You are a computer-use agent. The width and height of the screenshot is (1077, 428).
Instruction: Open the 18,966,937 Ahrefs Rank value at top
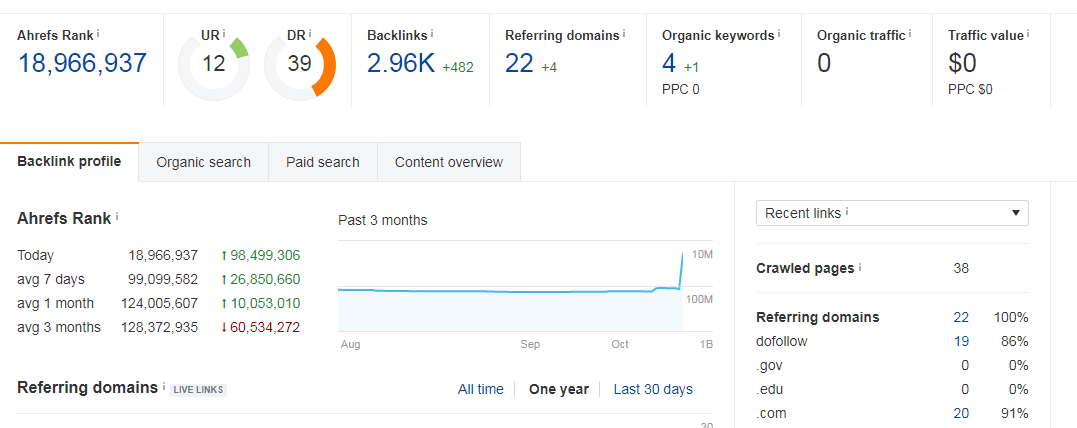pos(82,63)
